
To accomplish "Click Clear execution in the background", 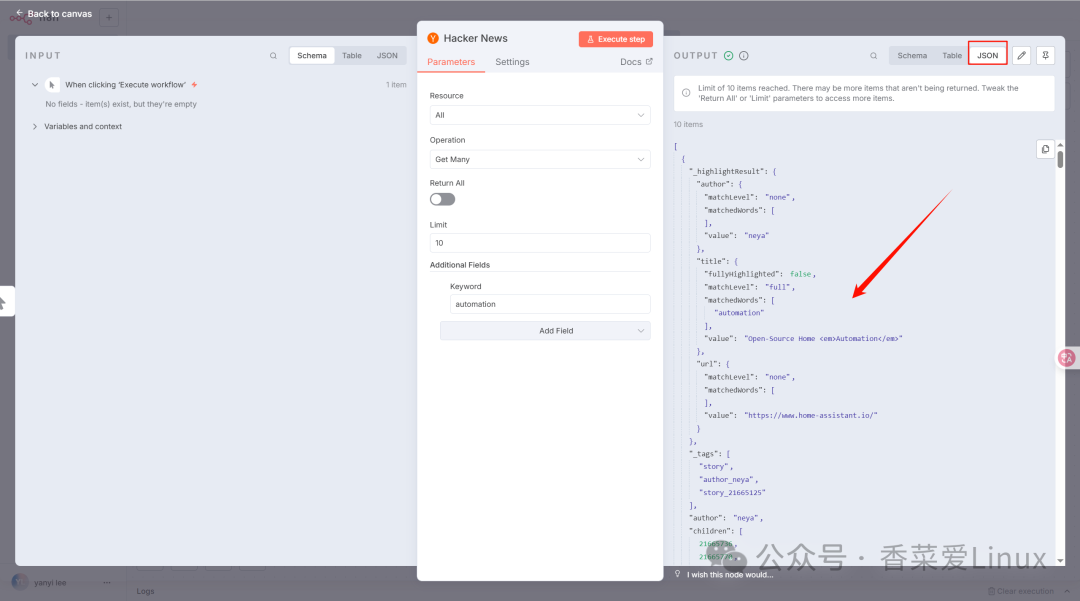I will [x=1020, y=591].
